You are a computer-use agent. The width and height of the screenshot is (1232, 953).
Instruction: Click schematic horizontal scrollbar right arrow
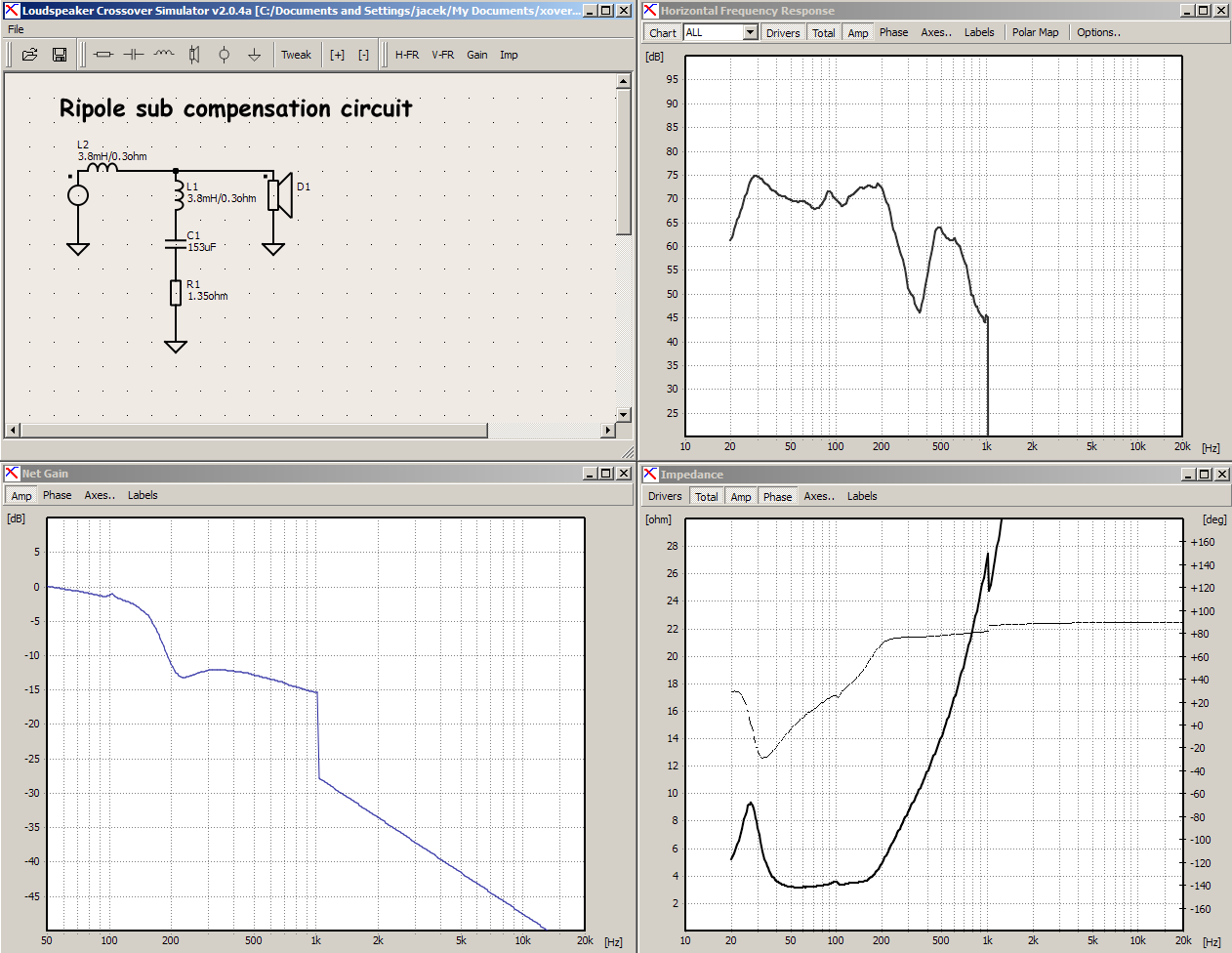tap(608, 430)
